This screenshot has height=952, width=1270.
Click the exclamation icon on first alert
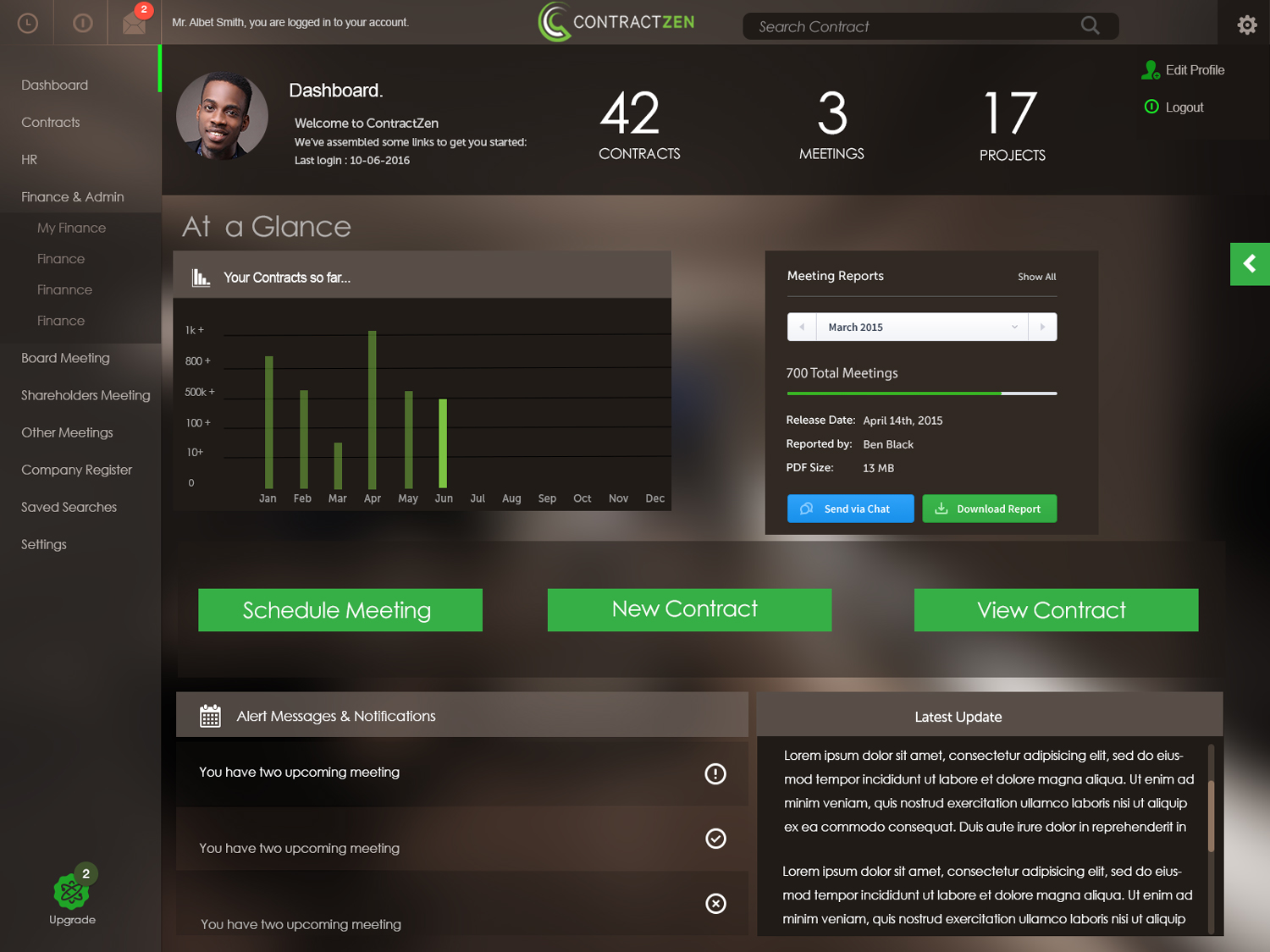pos(715,773)
